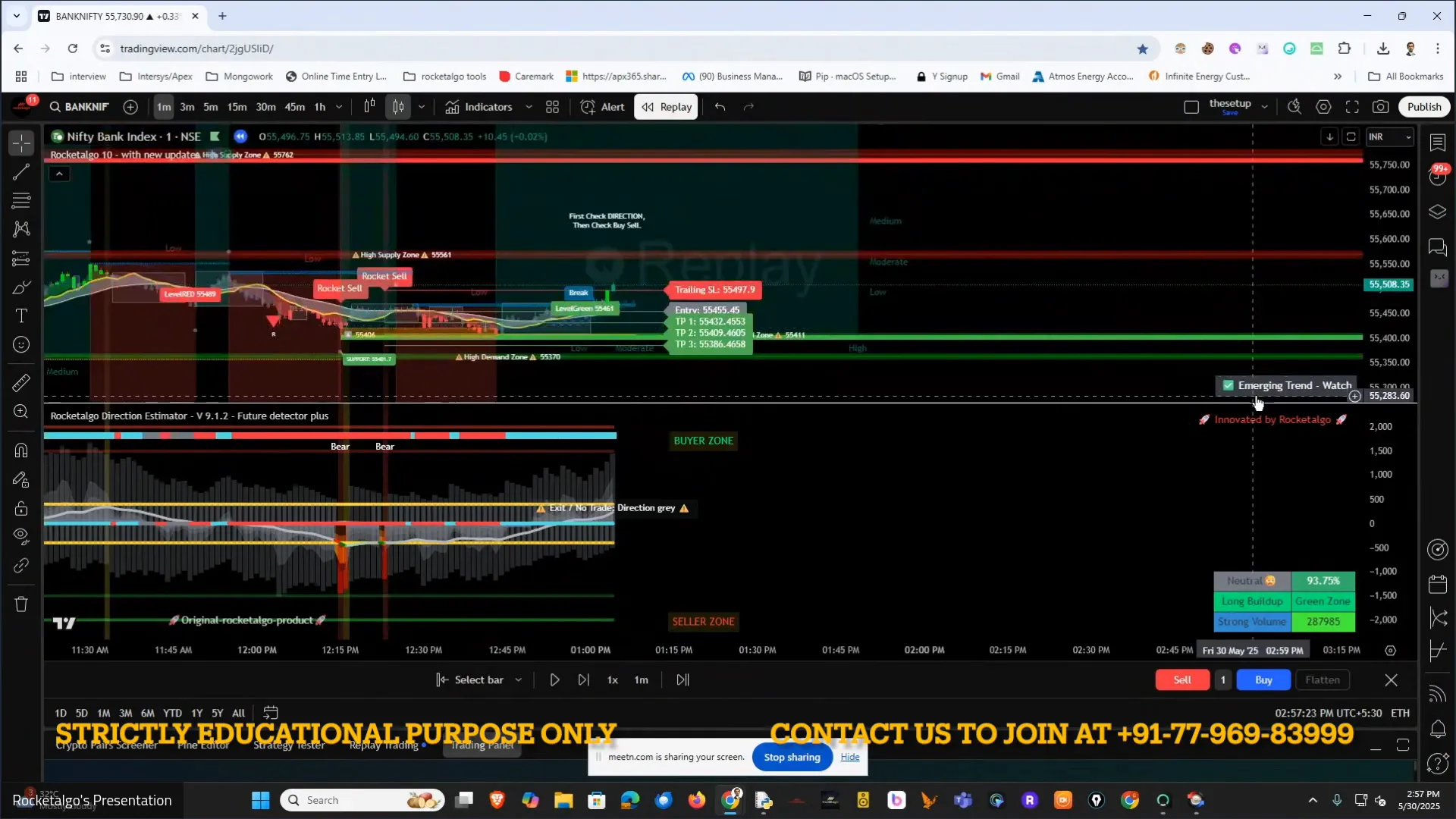1456x819 pixels.
Task: Expand the timeframe list dropdown
Action: (339, 107)
